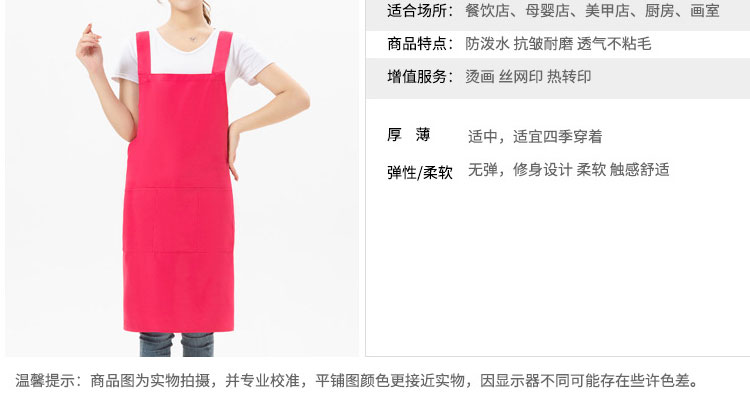The image size is (750, 400).
Task: Click the 无弹，修身设计 description text
Action: pyautogui.click(x=520, y=169)
